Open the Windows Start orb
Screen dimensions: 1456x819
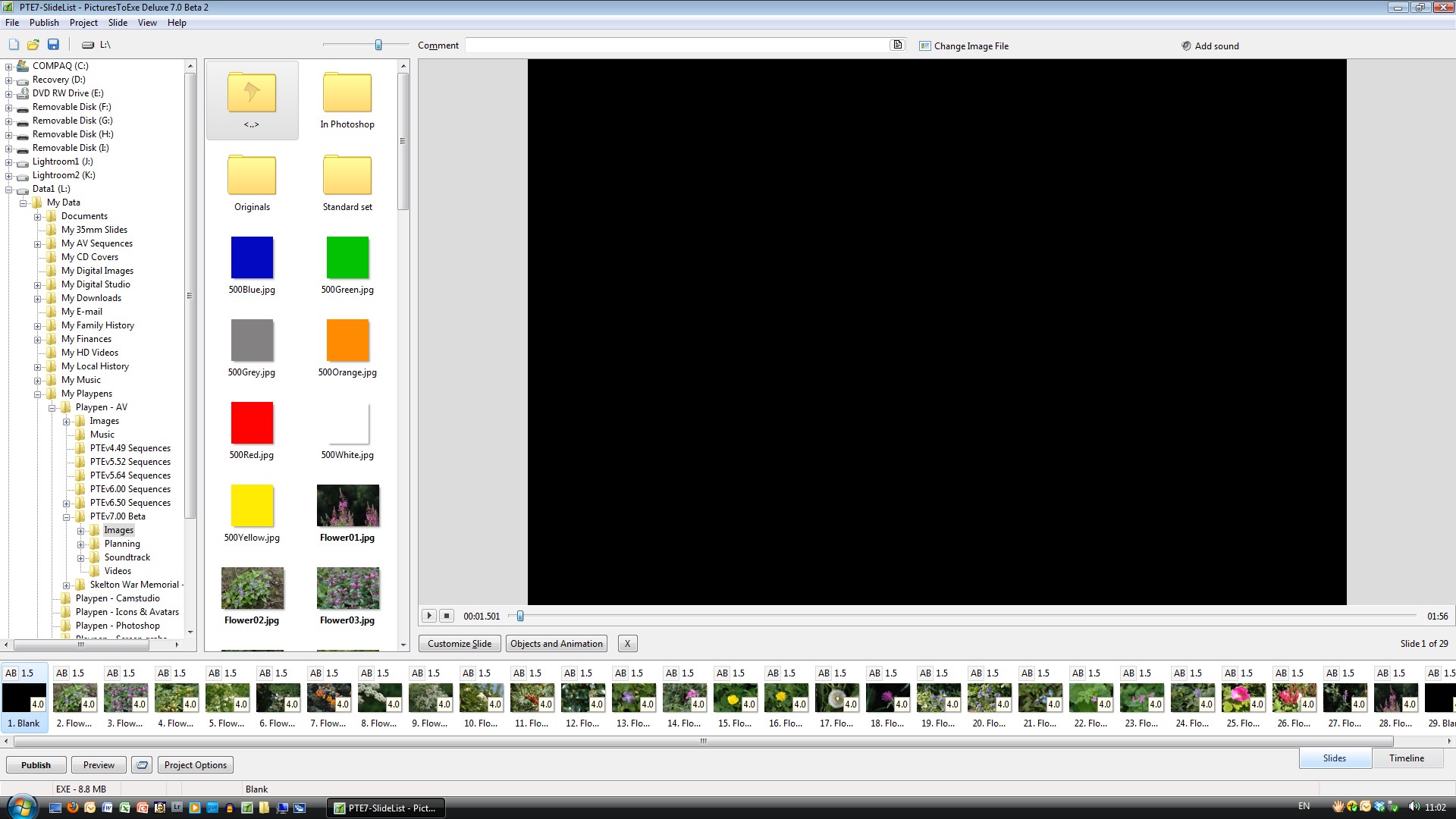pyautogui.click(x=20, y=806)
